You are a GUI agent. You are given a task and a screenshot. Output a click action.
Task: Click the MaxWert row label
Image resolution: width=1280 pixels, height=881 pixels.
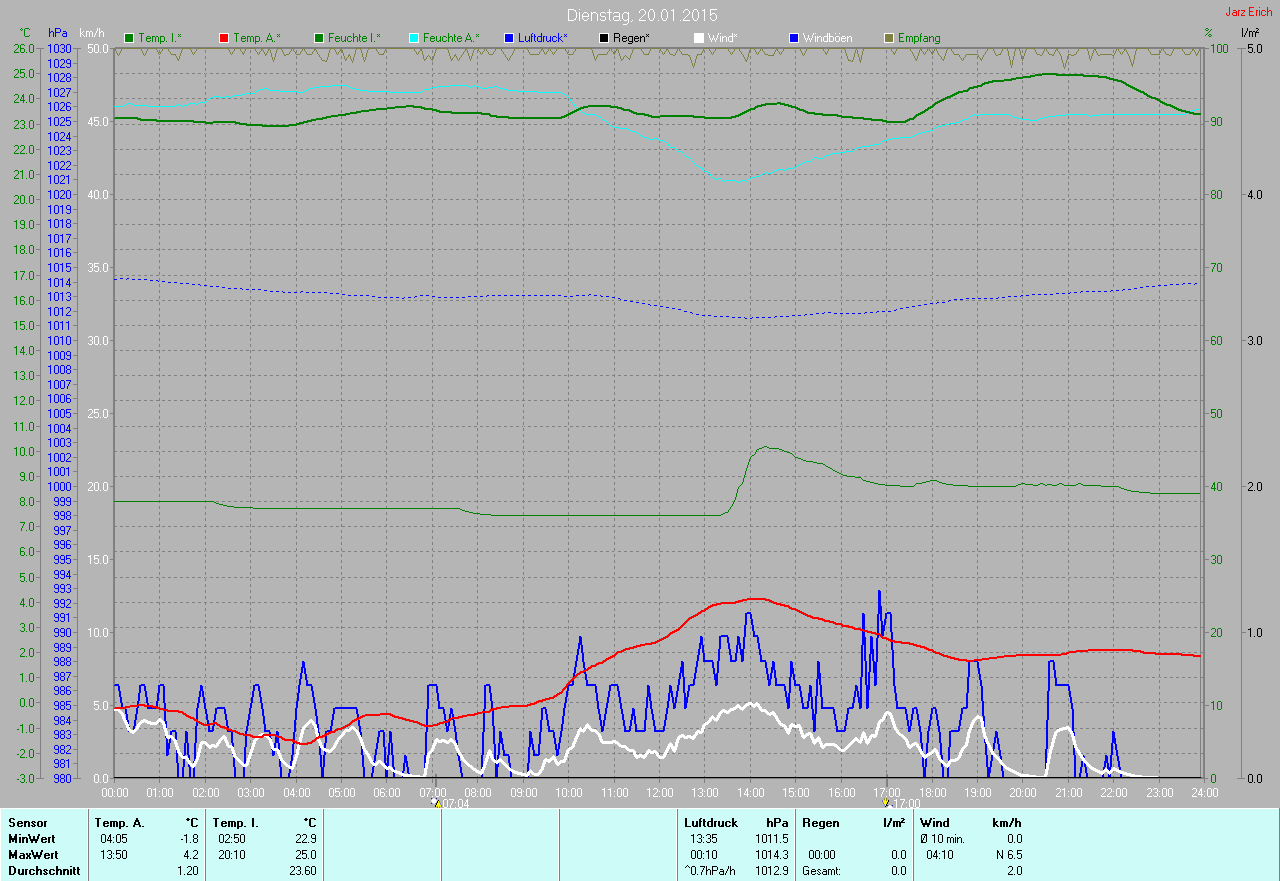click(33, 855)
